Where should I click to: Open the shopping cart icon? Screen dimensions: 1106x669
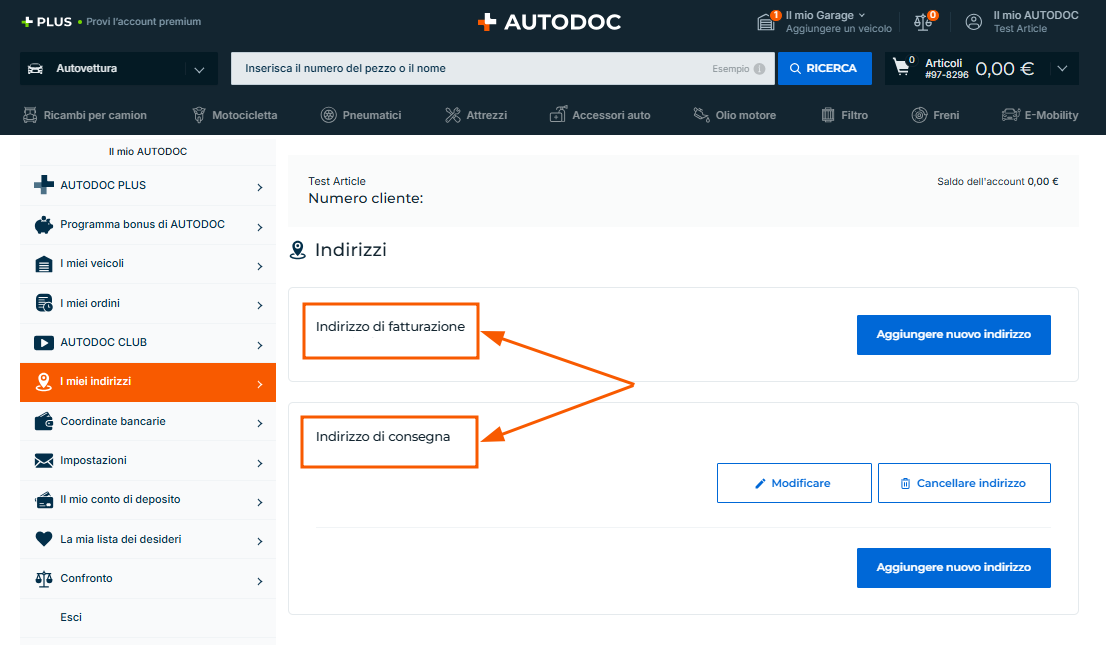click(x=902, y=68)
